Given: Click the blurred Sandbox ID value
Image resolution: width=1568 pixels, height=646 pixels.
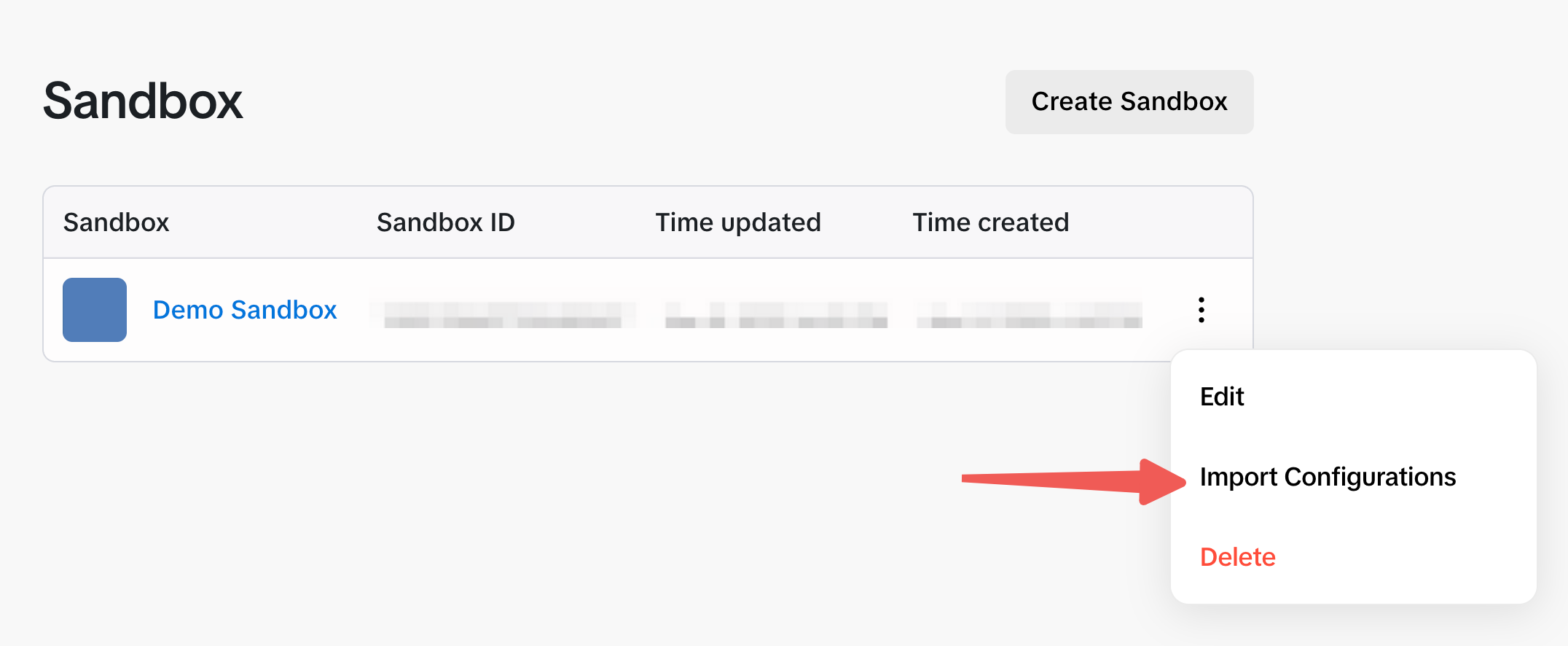Looking at the screenshot, I should 503,315.
